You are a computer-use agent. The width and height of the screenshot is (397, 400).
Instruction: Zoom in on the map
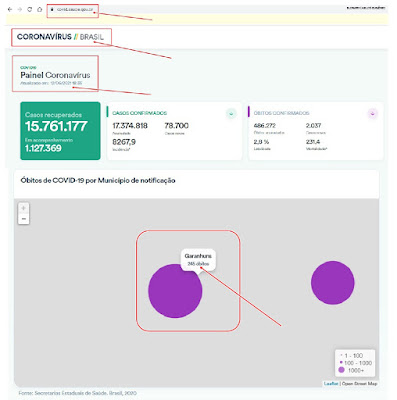(x=24, y=208)
